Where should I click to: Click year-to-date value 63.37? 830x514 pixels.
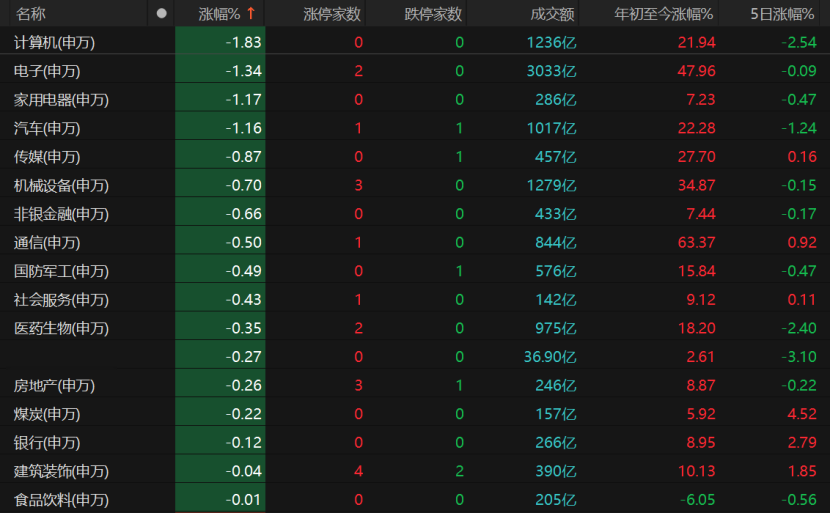[x=697, y=242]
